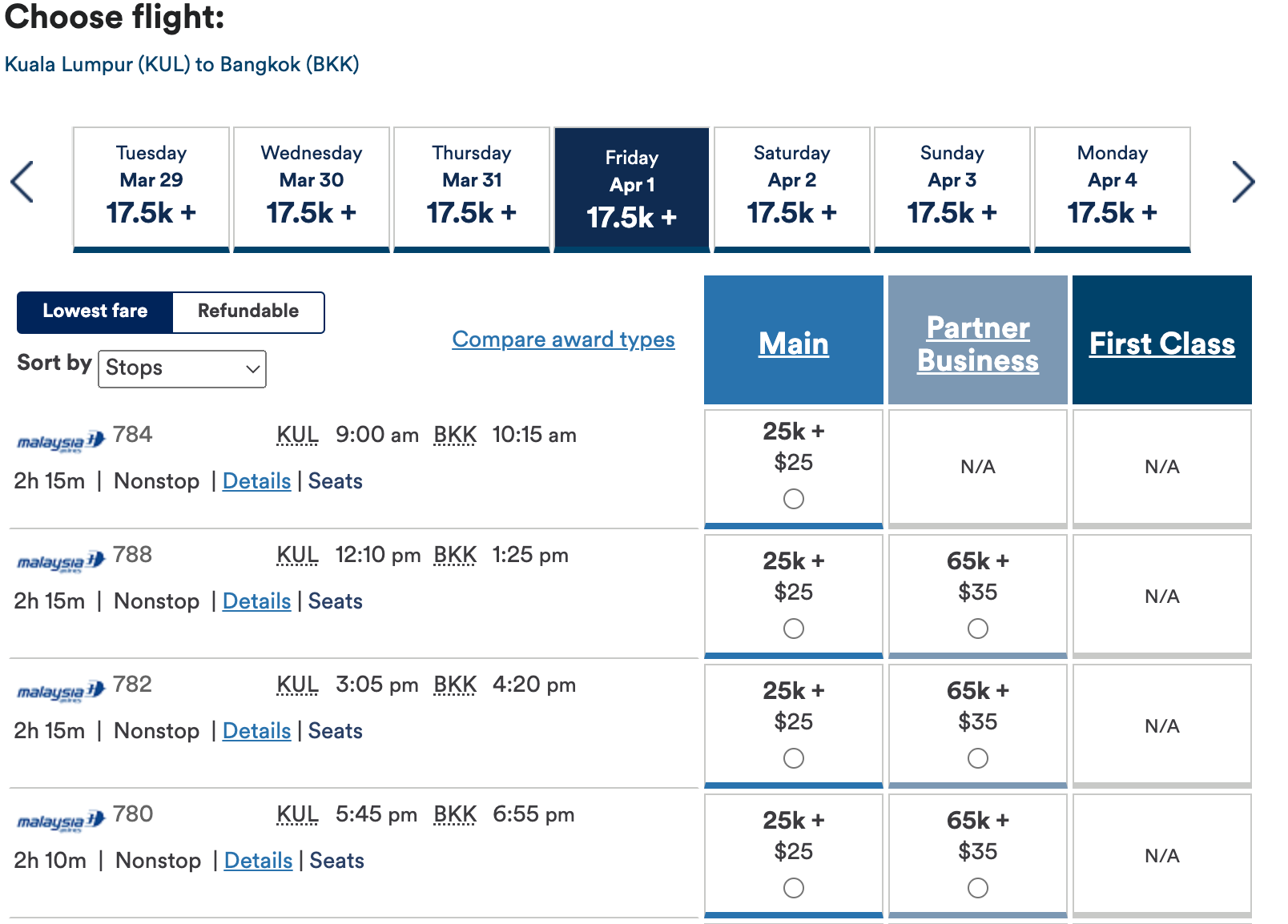Open the Compare award types link
The height and width of the screenshot is (924, 1288).
pos(563,339)
